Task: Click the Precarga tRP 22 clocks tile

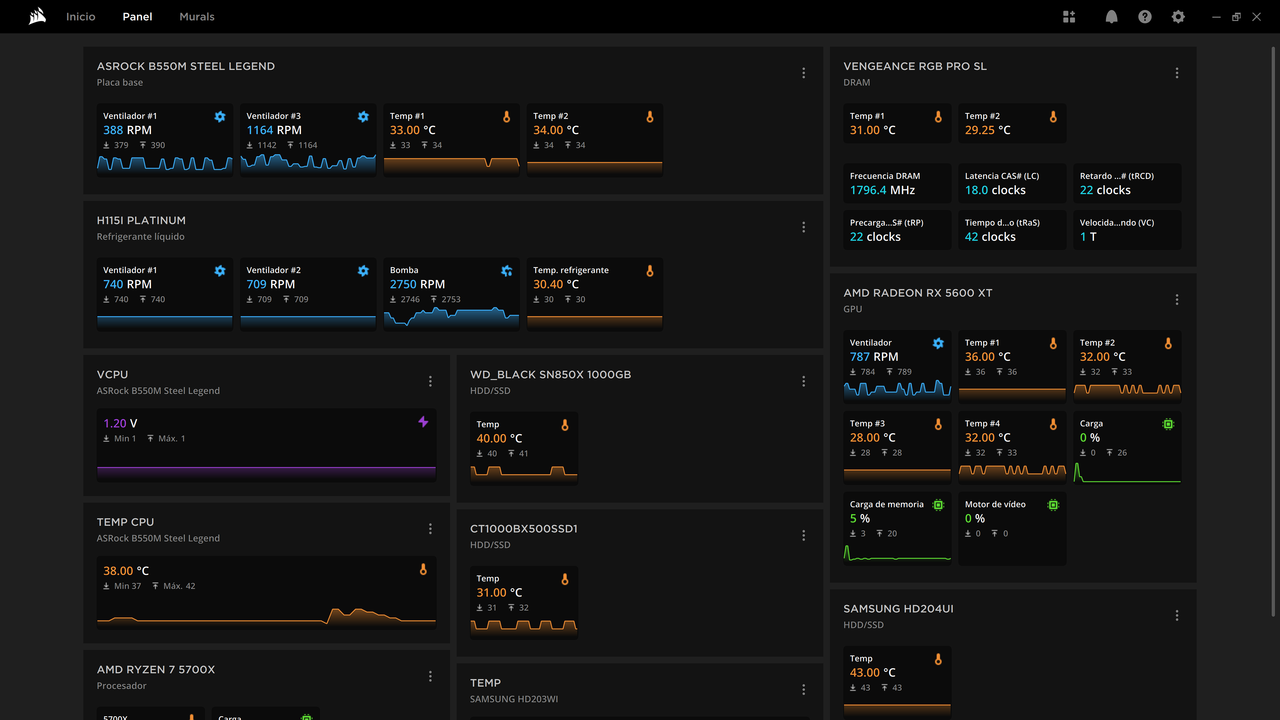Action: pos(898,230)
